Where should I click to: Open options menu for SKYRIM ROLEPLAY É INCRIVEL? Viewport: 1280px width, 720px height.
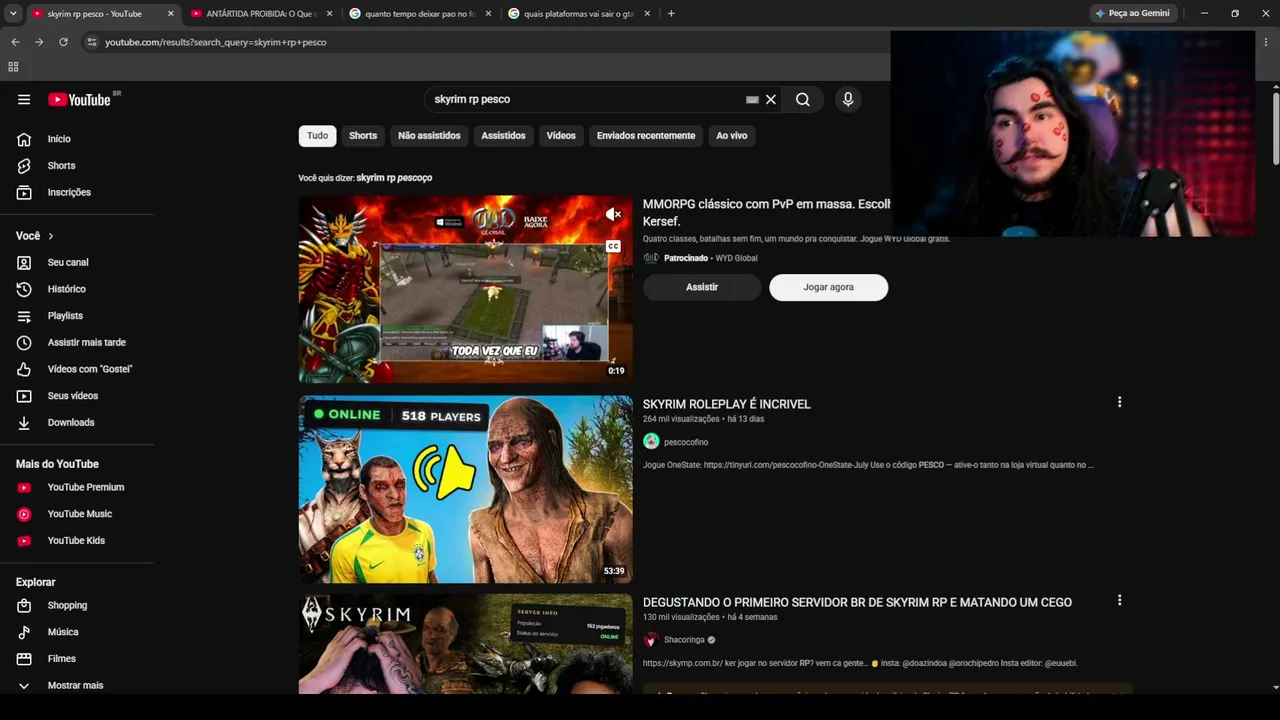[x=1119, y=402]
